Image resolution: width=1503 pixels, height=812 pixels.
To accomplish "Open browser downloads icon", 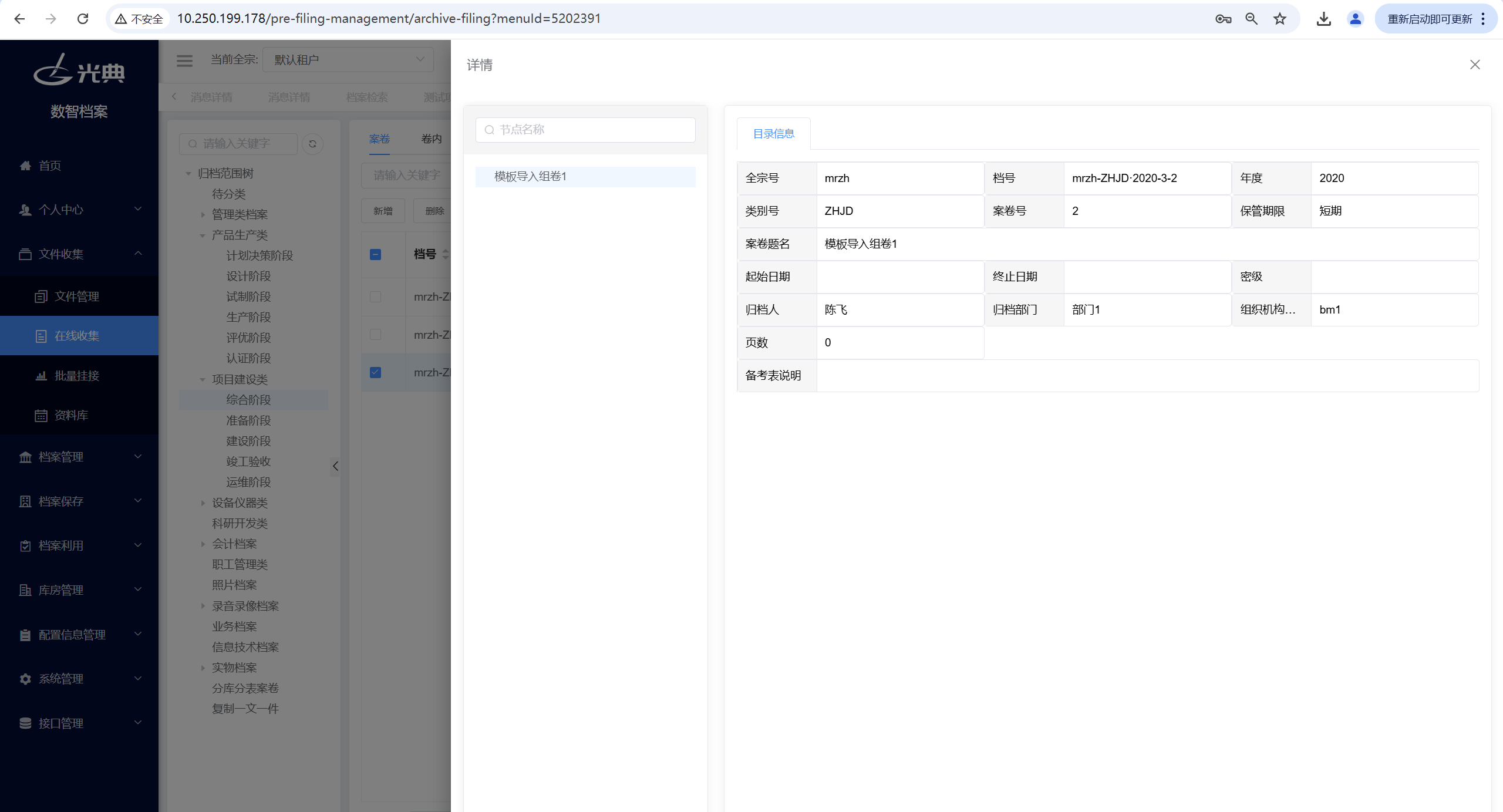I will pyautogui.click(x=1324, y=19).
